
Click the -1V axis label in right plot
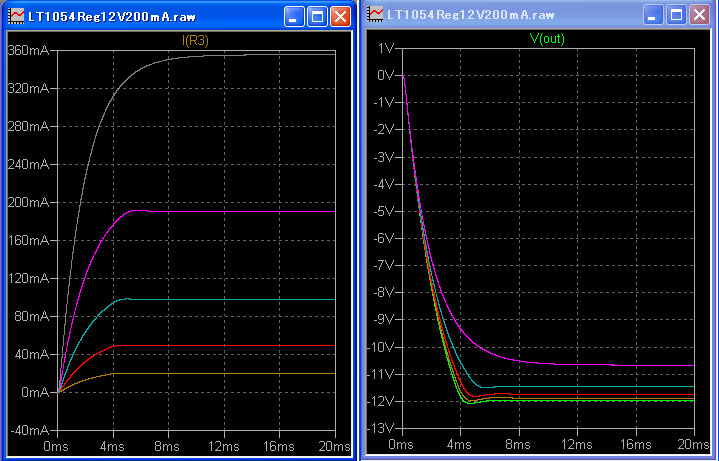tap(383, 102)
